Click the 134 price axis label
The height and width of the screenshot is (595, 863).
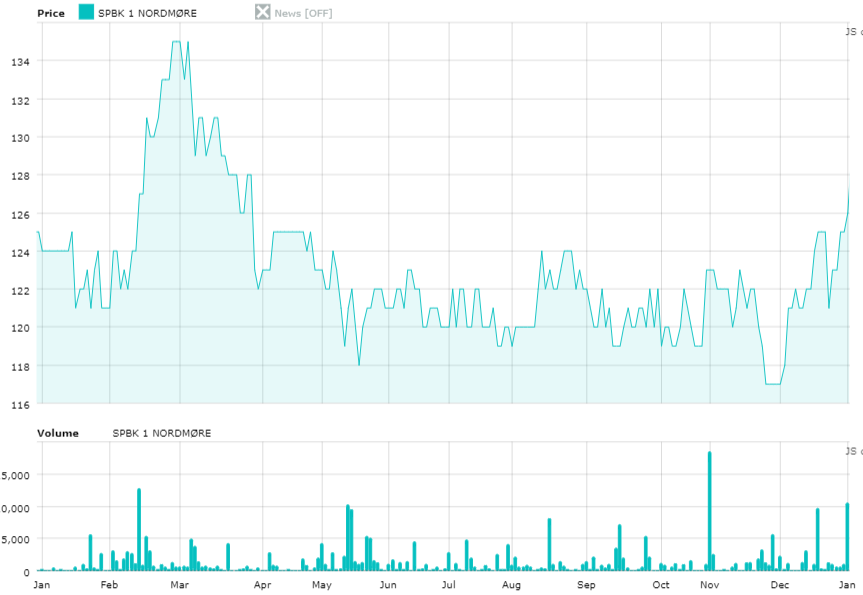20,62
